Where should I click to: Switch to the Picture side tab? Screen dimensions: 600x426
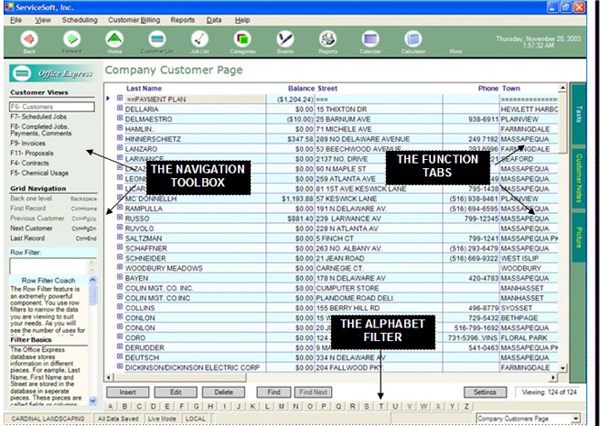pyautogui.click(x=578, y=237)
